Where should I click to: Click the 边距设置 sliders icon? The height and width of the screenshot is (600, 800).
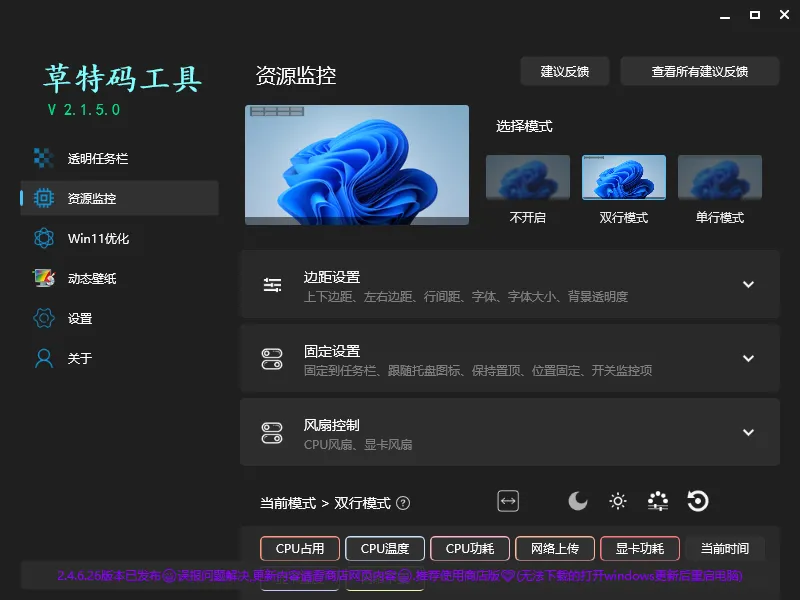coord(272,285)
